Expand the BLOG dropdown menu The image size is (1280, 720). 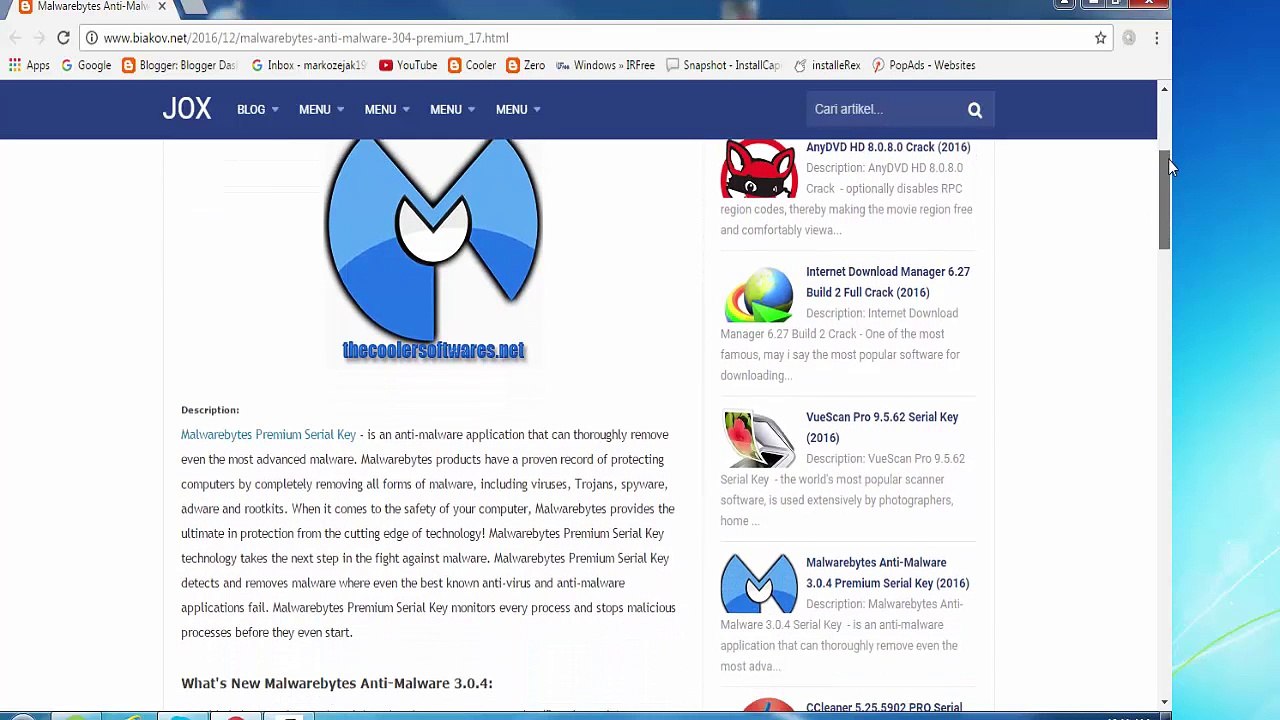(258, 110)
